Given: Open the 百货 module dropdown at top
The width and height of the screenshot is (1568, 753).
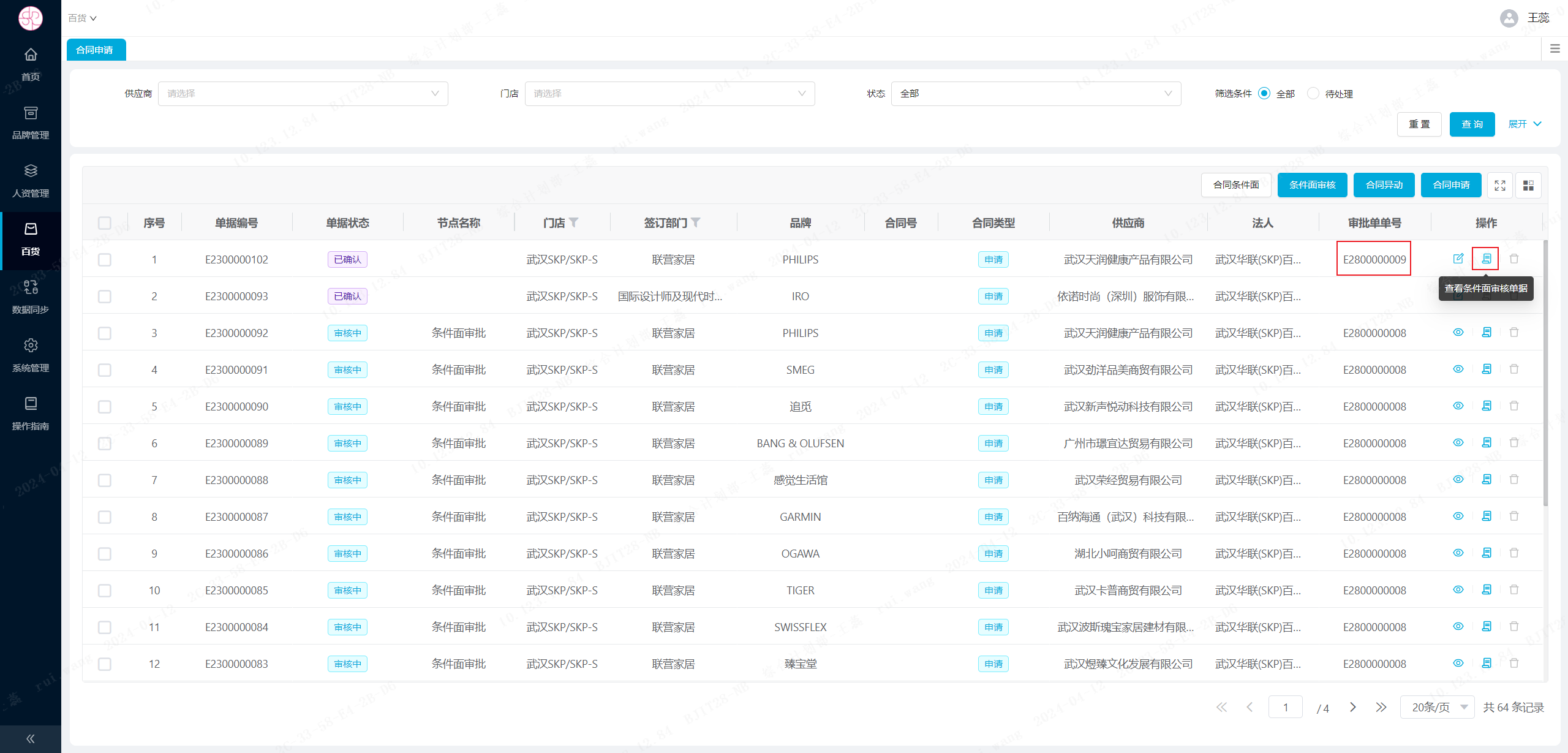Looking at the screenshot, I should point(82,18).
